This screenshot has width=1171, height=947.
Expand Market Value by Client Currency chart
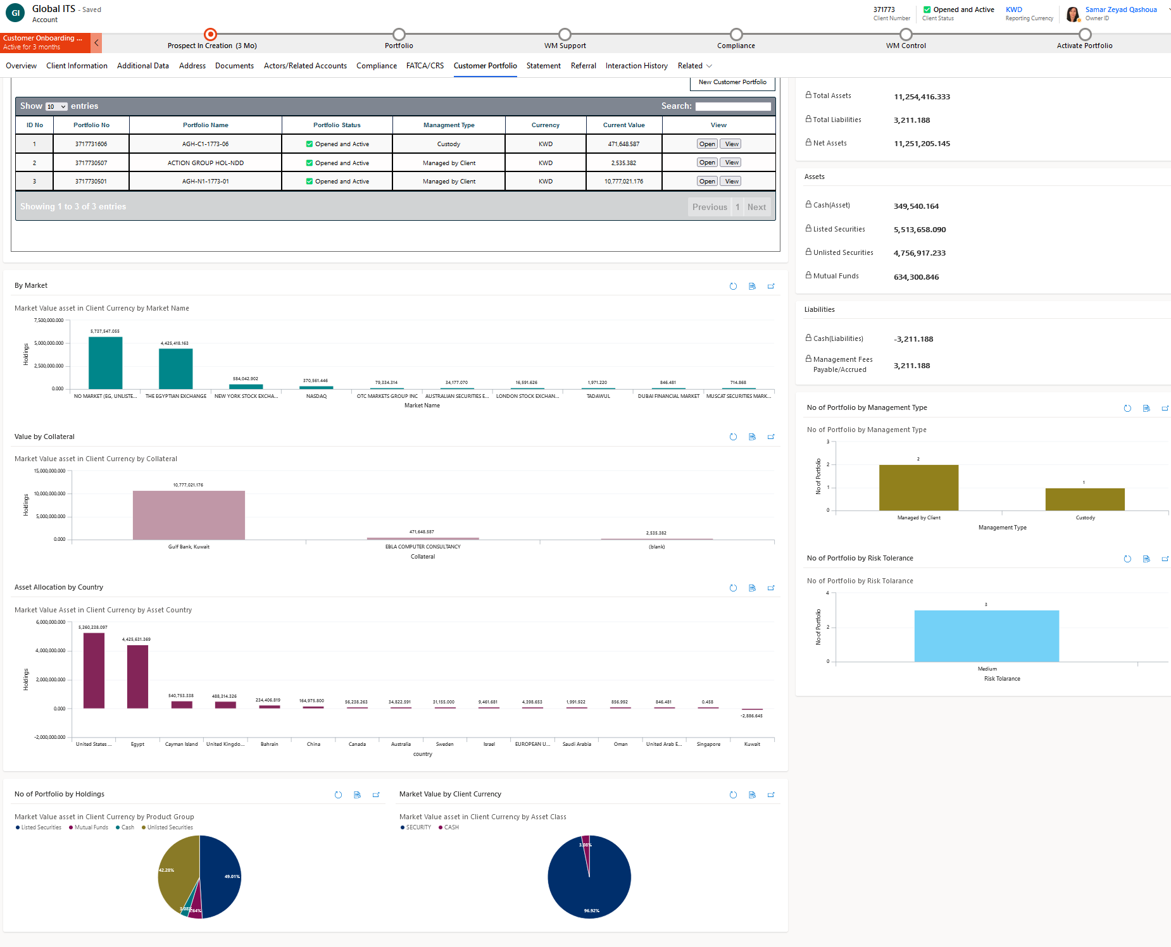771,795
